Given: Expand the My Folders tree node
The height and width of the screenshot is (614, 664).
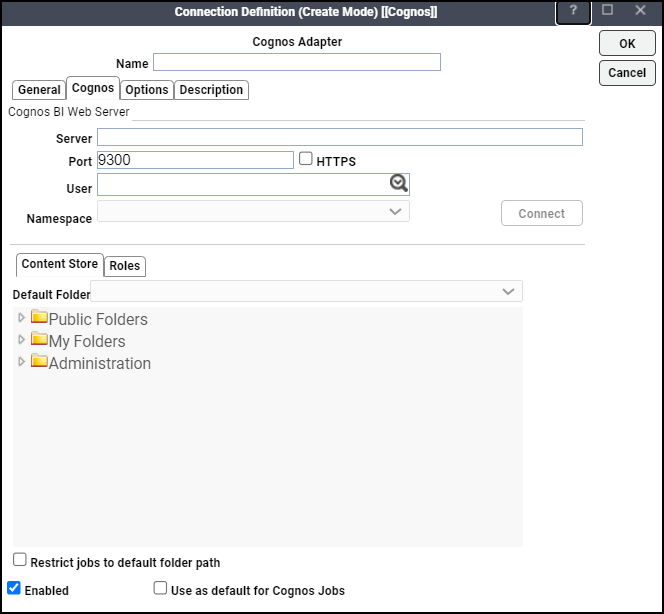Looking at the screenshot, I should tap(21, 340).
